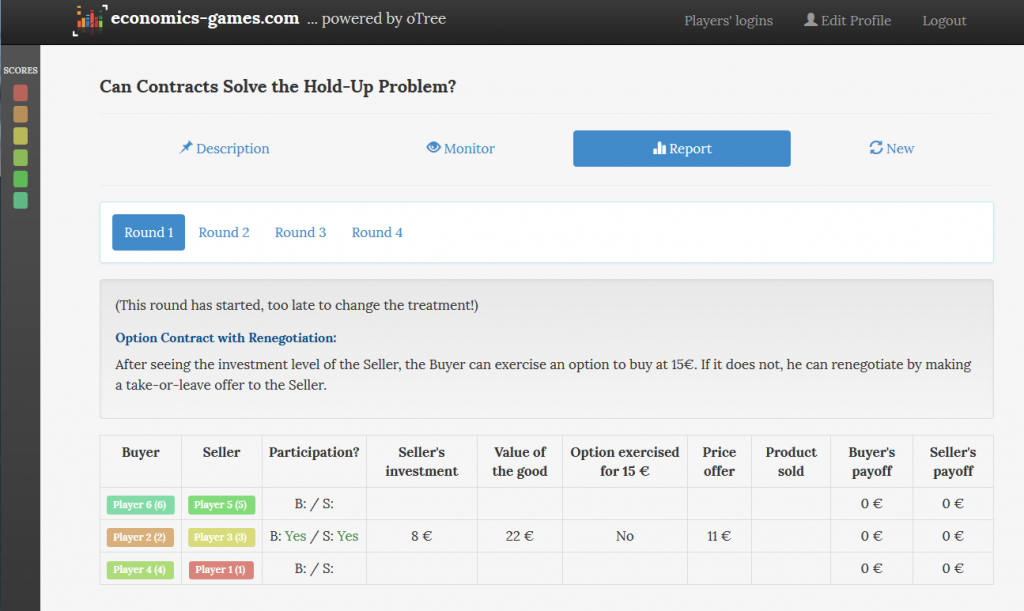Image resolution: width=1024 pixels, height=611 pixels.
Task: Select the red score square in sidebar
Action: click(20, 93)
